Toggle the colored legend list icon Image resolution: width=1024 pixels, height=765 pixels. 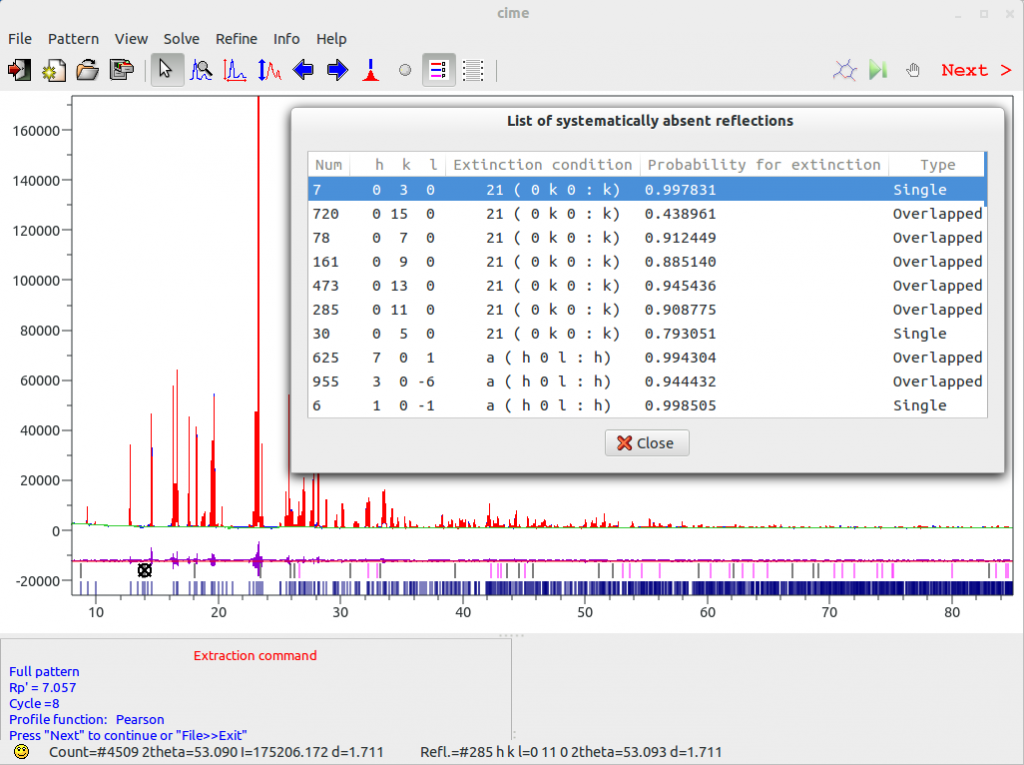[438, 70]
